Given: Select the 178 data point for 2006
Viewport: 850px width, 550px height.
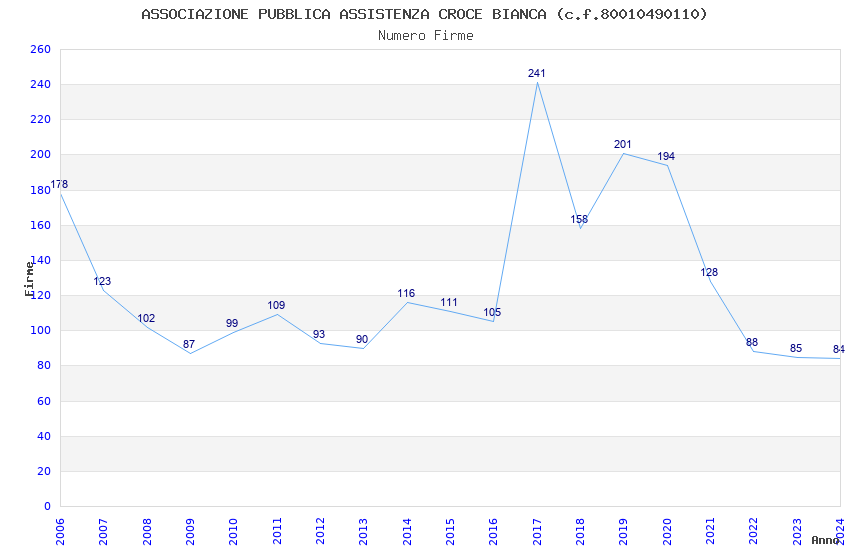Looking at the screenshot, I should click(59, 185).
